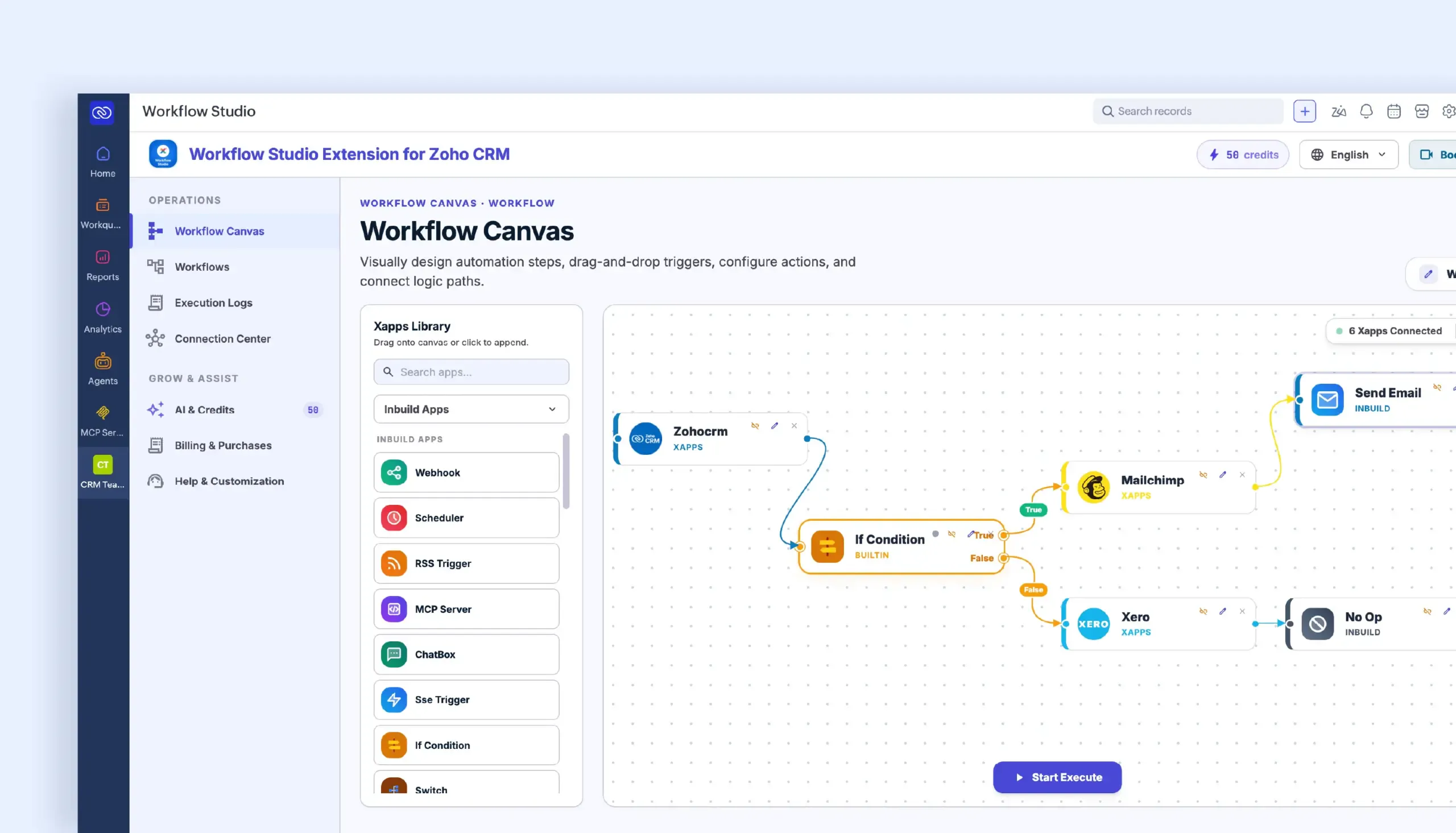Toggle the No Op node disable icon
Viewport: 1456px width, 833px height.
click(x=1428, y=611)
